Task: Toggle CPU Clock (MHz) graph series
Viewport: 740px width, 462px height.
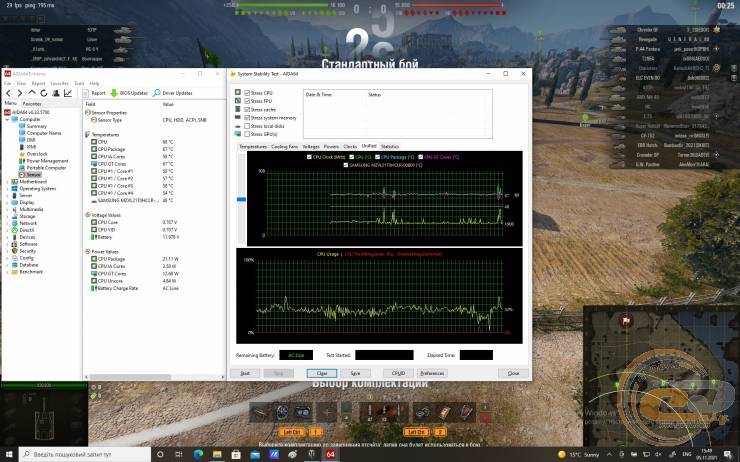Action: click(x=310, y=157)
